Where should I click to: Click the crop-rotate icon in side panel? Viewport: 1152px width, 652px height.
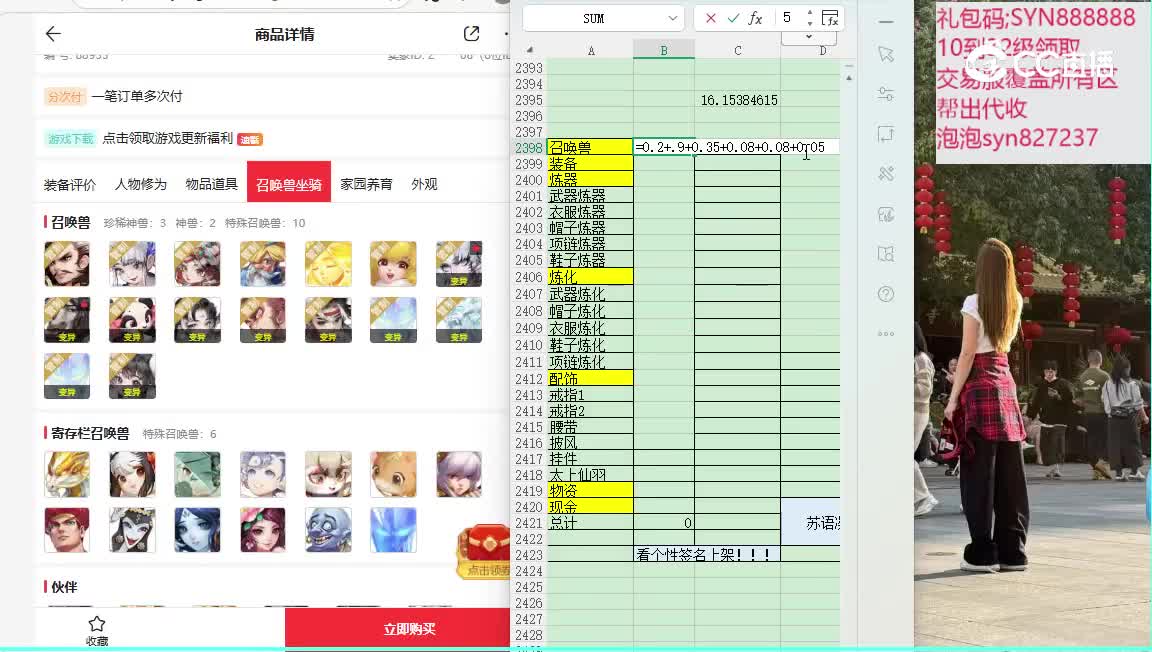tap(886, 134)
